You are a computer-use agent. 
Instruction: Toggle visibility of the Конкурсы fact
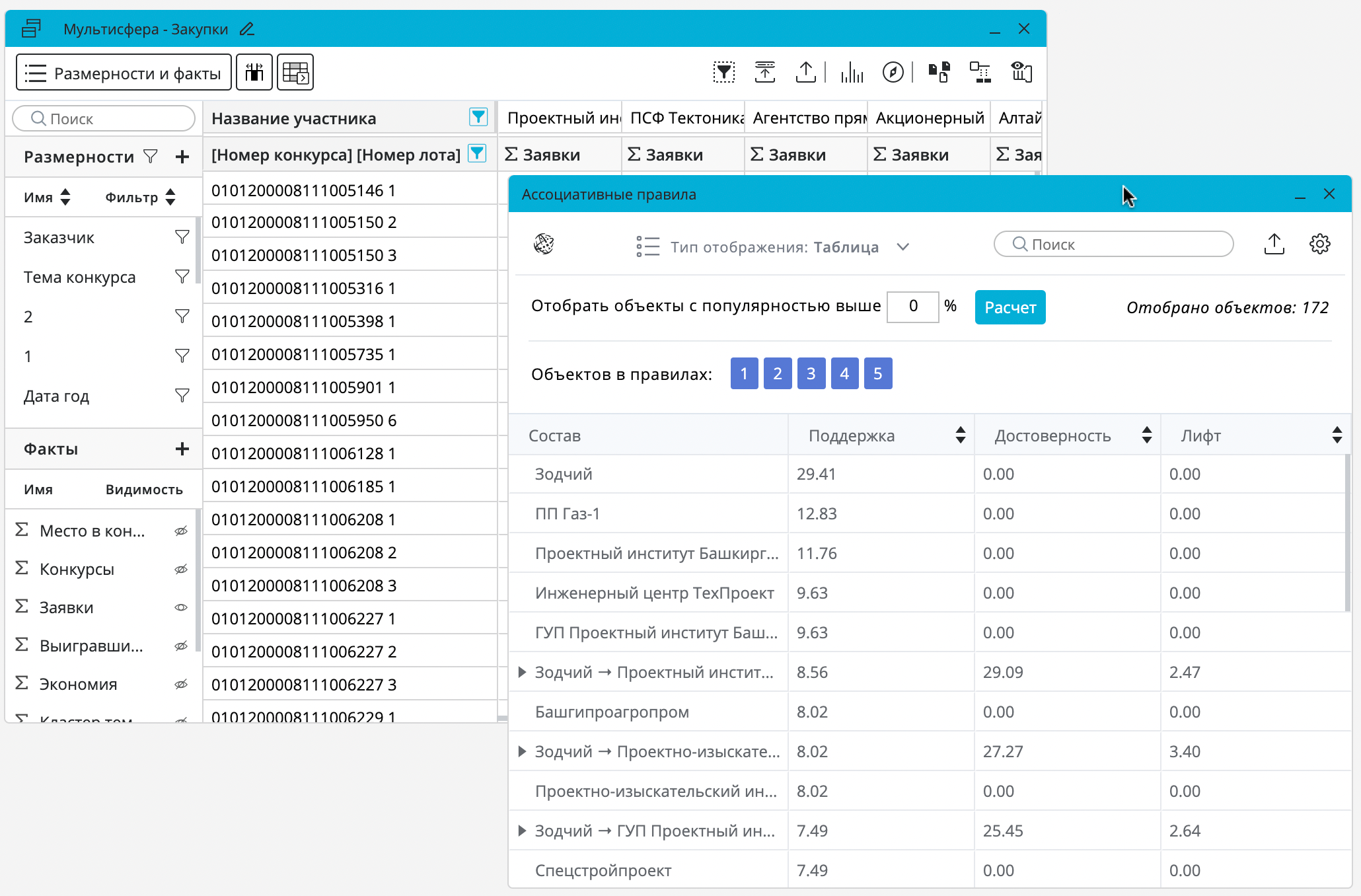click(x=181, y=569)
